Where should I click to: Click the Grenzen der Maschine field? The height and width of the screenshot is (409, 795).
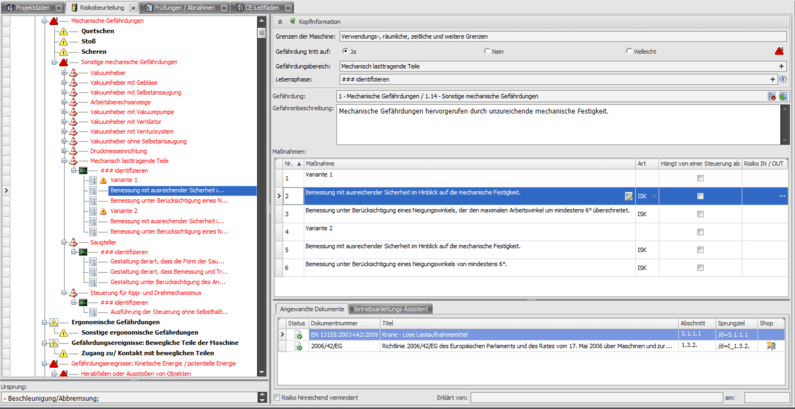563,36
